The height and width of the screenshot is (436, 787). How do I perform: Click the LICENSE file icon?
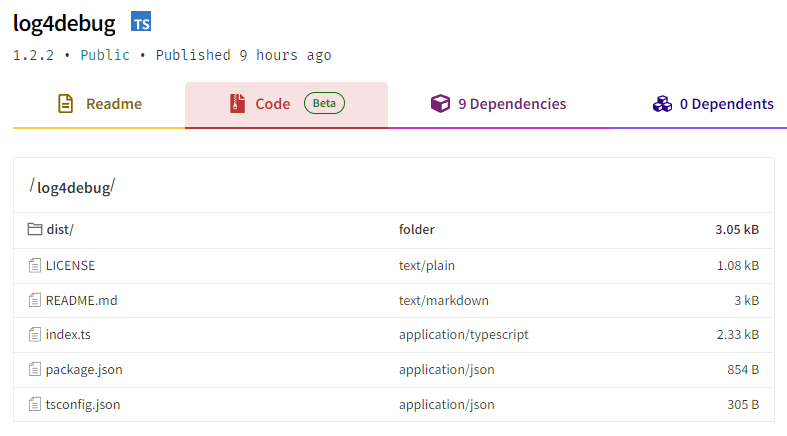click(x=35, y=265)
